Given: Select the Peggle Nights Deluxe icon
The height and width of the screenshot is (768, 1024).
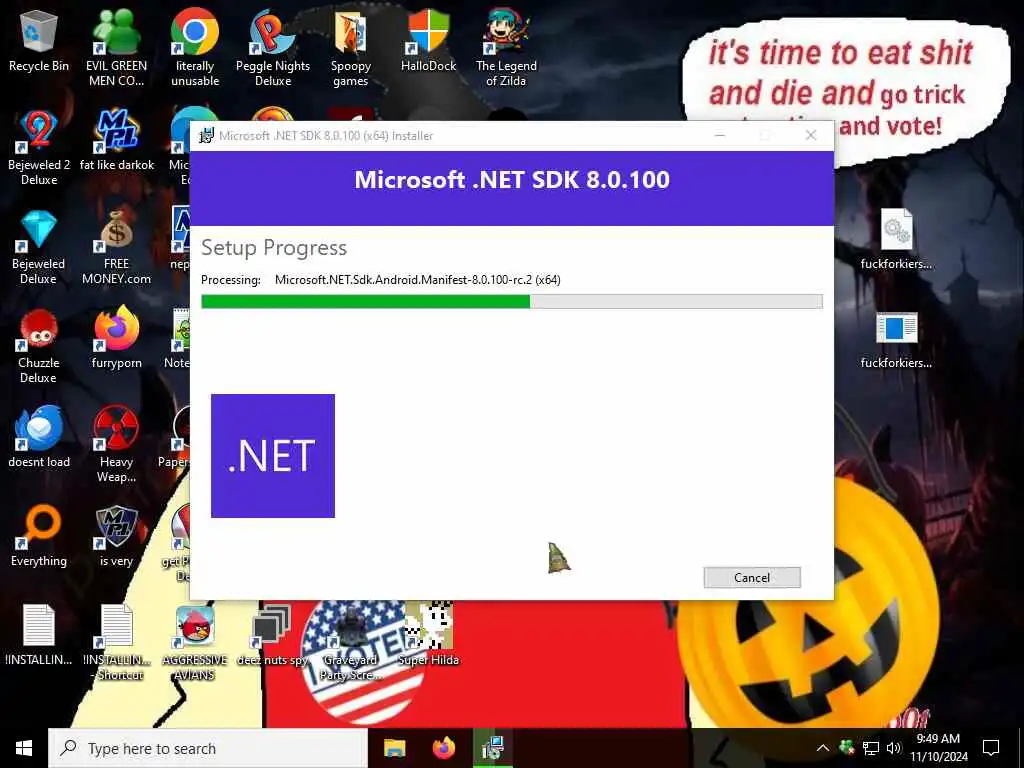Looking at the screenshot, I should [x=273, y=48].
